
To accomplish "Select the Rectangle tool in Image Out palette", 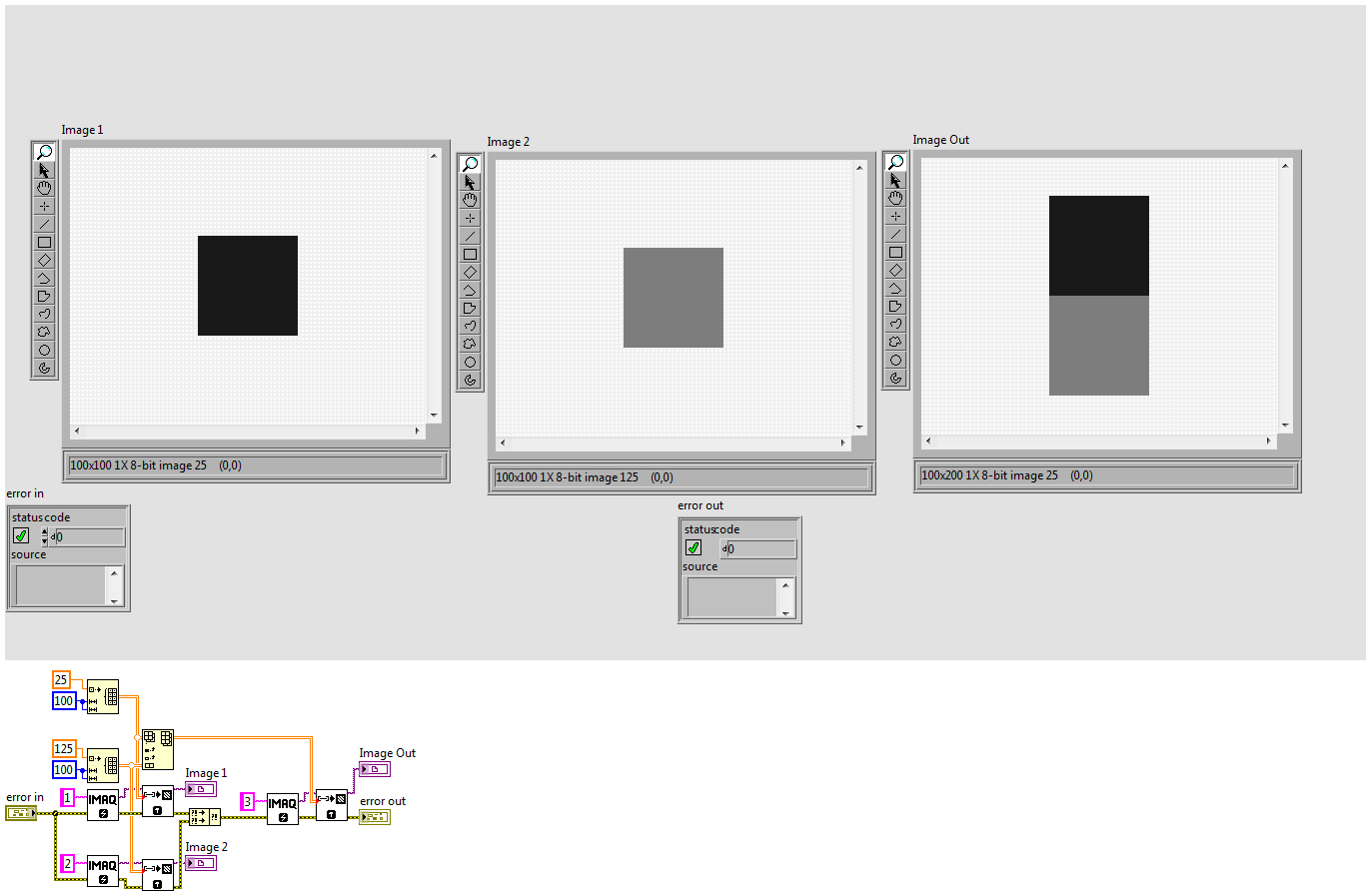I will tap(895, 252).
